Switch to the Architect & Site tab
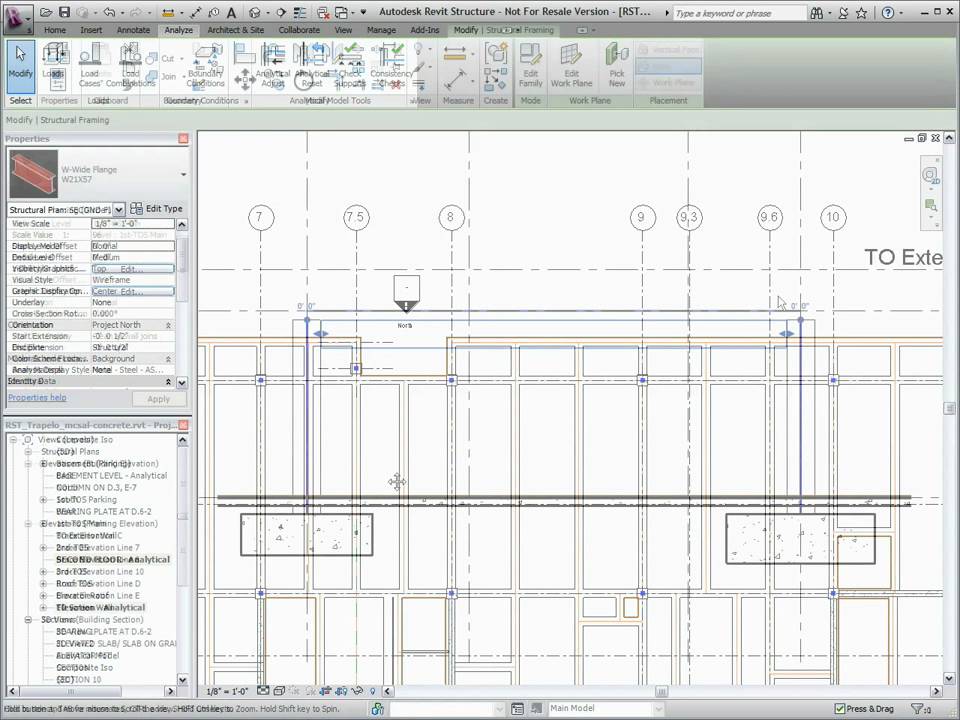The image size is (960, 720). [x=236, y=29]
